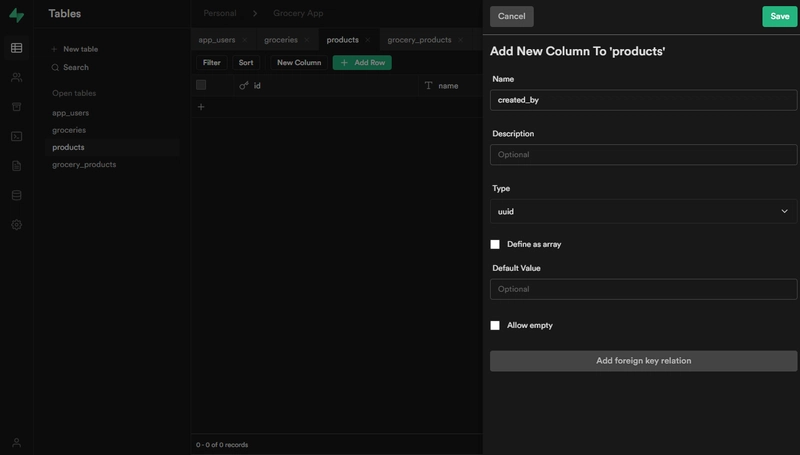The image size is (800, 455).
Task: Toggle the Define as array checkbox
Action: [x=495, y=244]
